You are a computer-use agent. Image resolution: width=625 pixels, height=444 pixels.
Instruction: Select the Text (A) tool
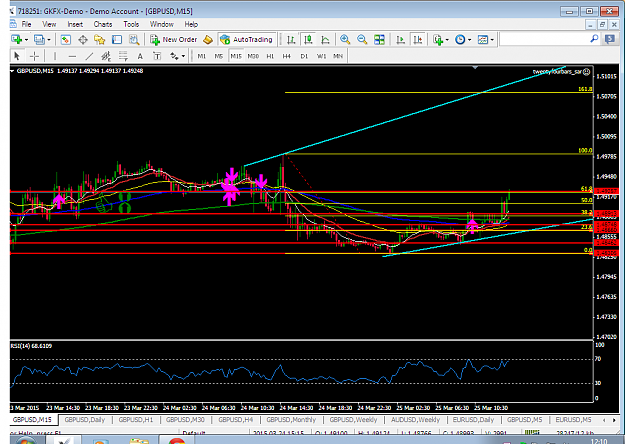click(140, 56)
